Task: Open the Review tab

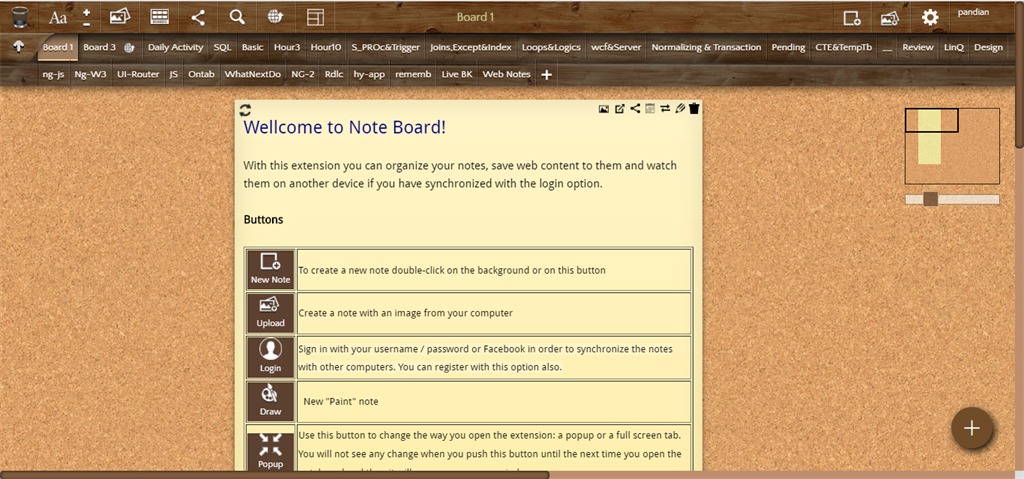Action: (918, 47)
